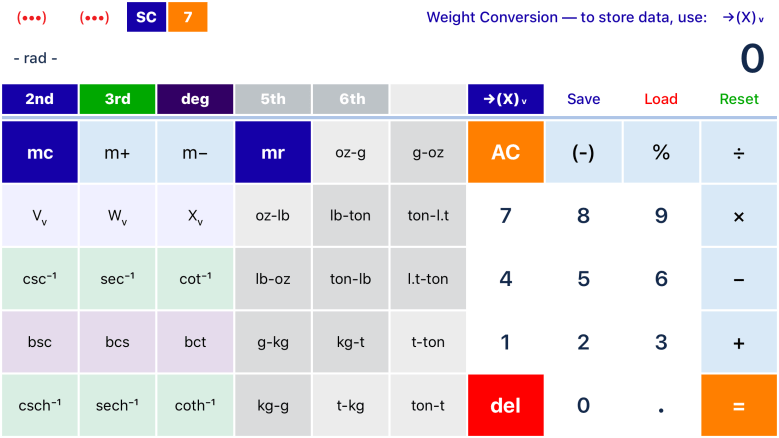Switch to the 5th function tab
This screenshot has height=438, width=779.
click(273, 99)
